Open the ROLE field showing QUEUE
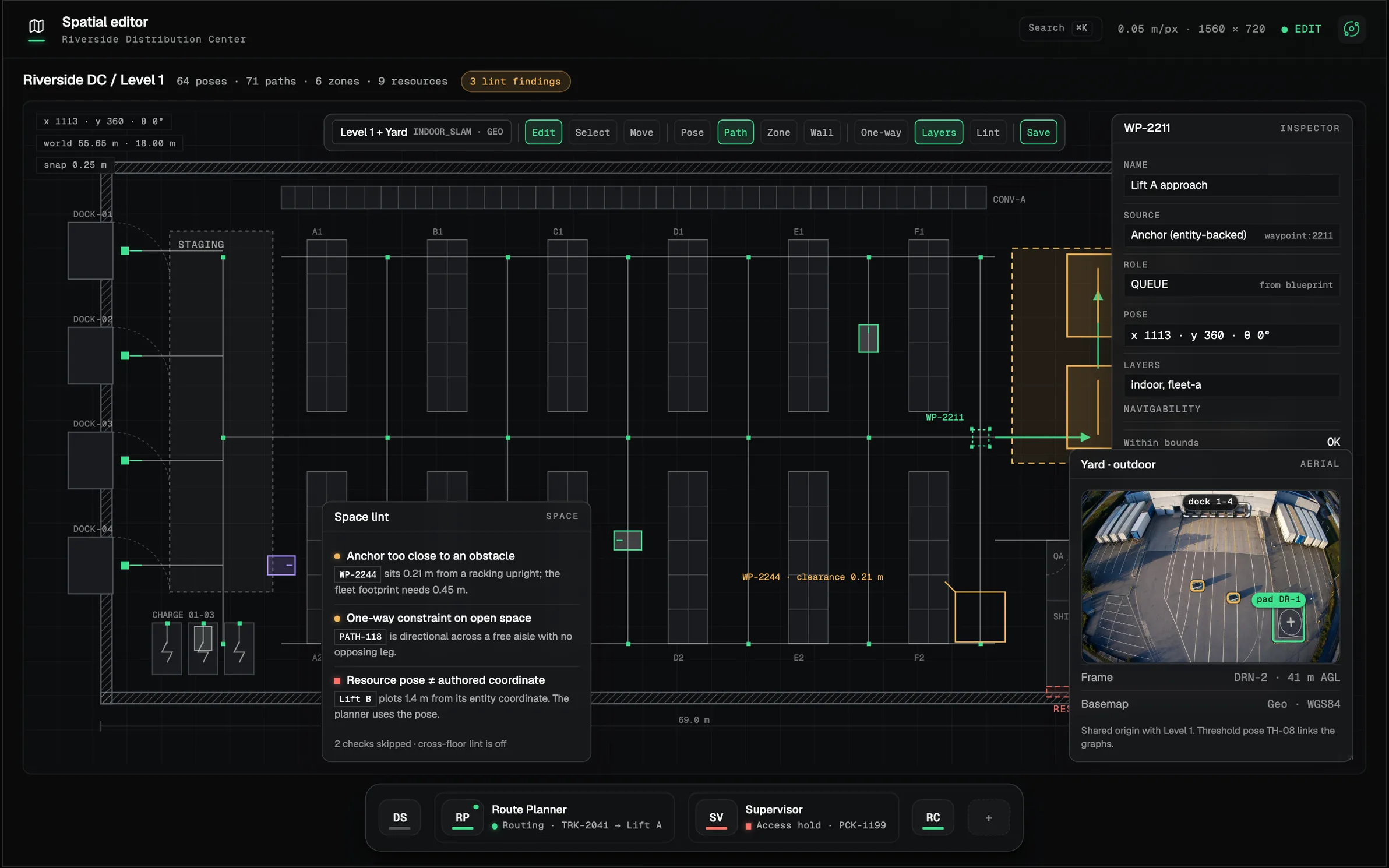The image size is (1389, 868). tap(1231, 285)
